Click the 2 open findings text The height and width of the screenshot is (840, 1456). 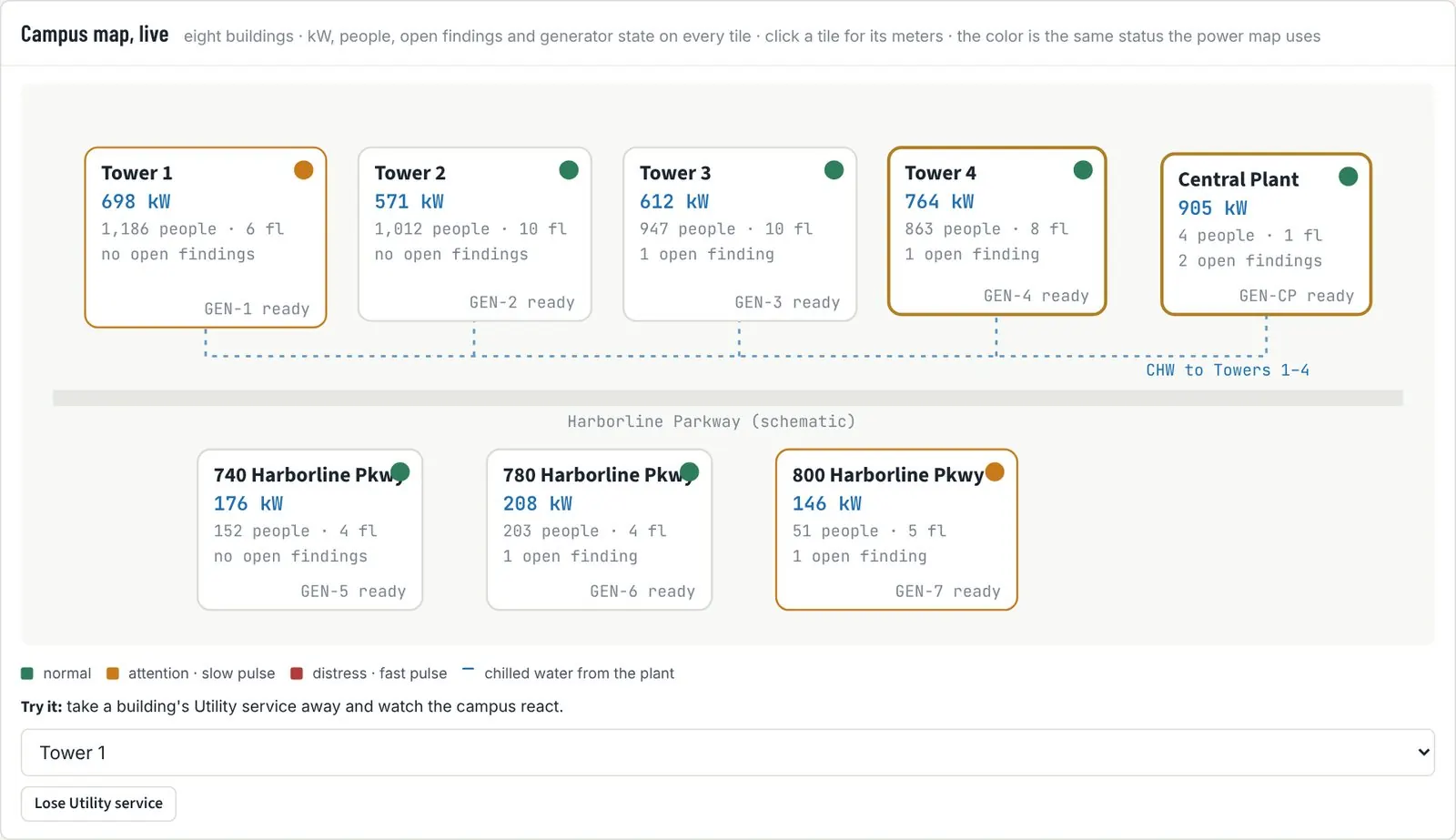click(x=1250, y=261)
